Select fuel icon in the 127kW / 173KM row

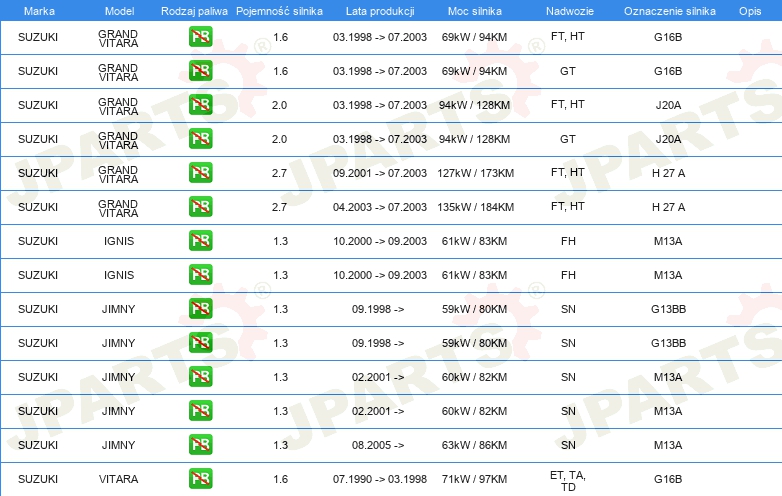(x=200, y=173)
